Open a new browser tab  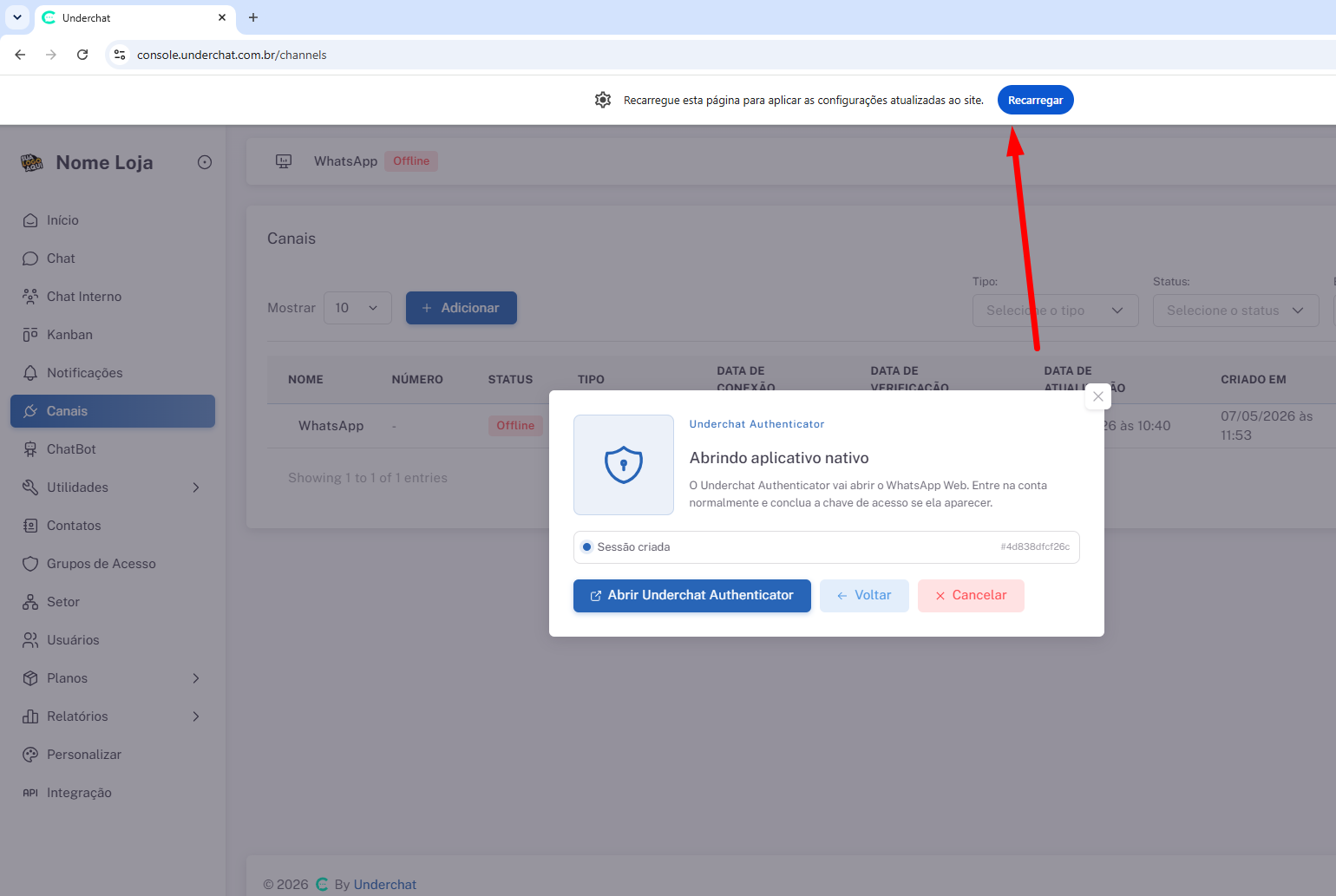point(253,17)
